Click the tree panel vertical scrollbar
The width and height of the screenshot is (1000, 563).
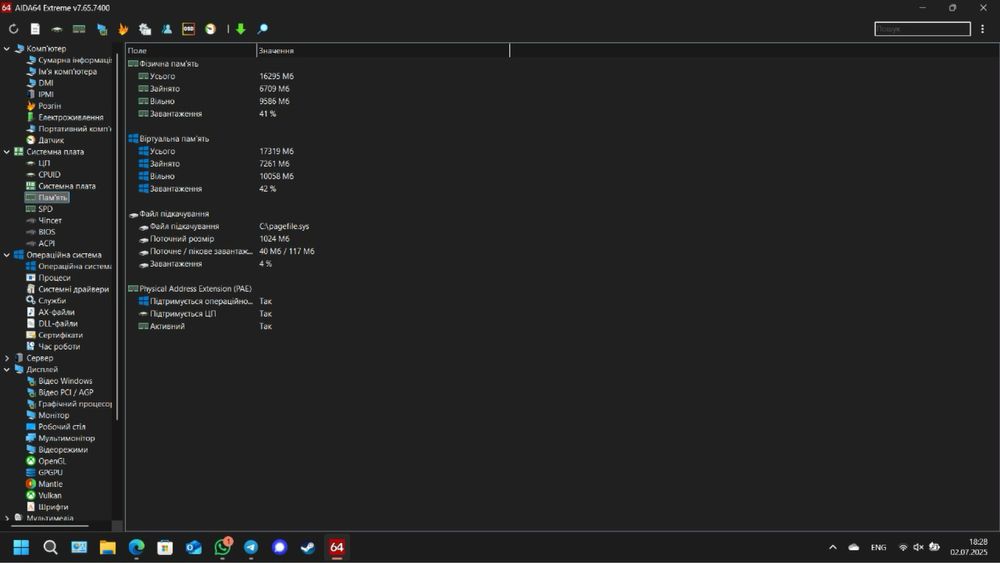click(x=117, y=236)
